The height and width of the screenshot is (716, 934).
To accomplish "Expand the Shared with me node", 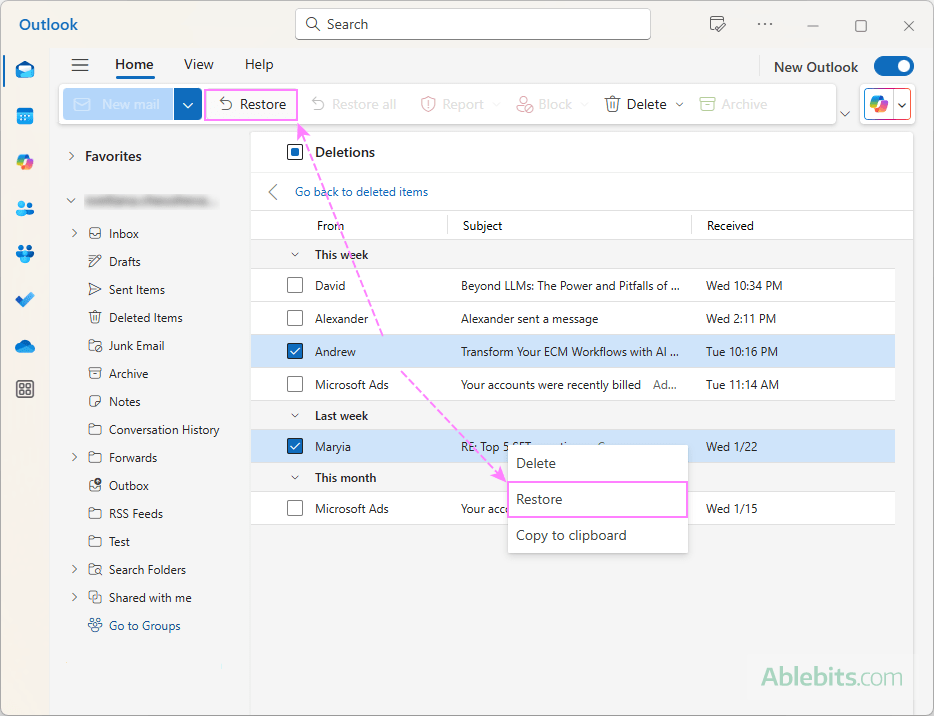I will 74,597.
